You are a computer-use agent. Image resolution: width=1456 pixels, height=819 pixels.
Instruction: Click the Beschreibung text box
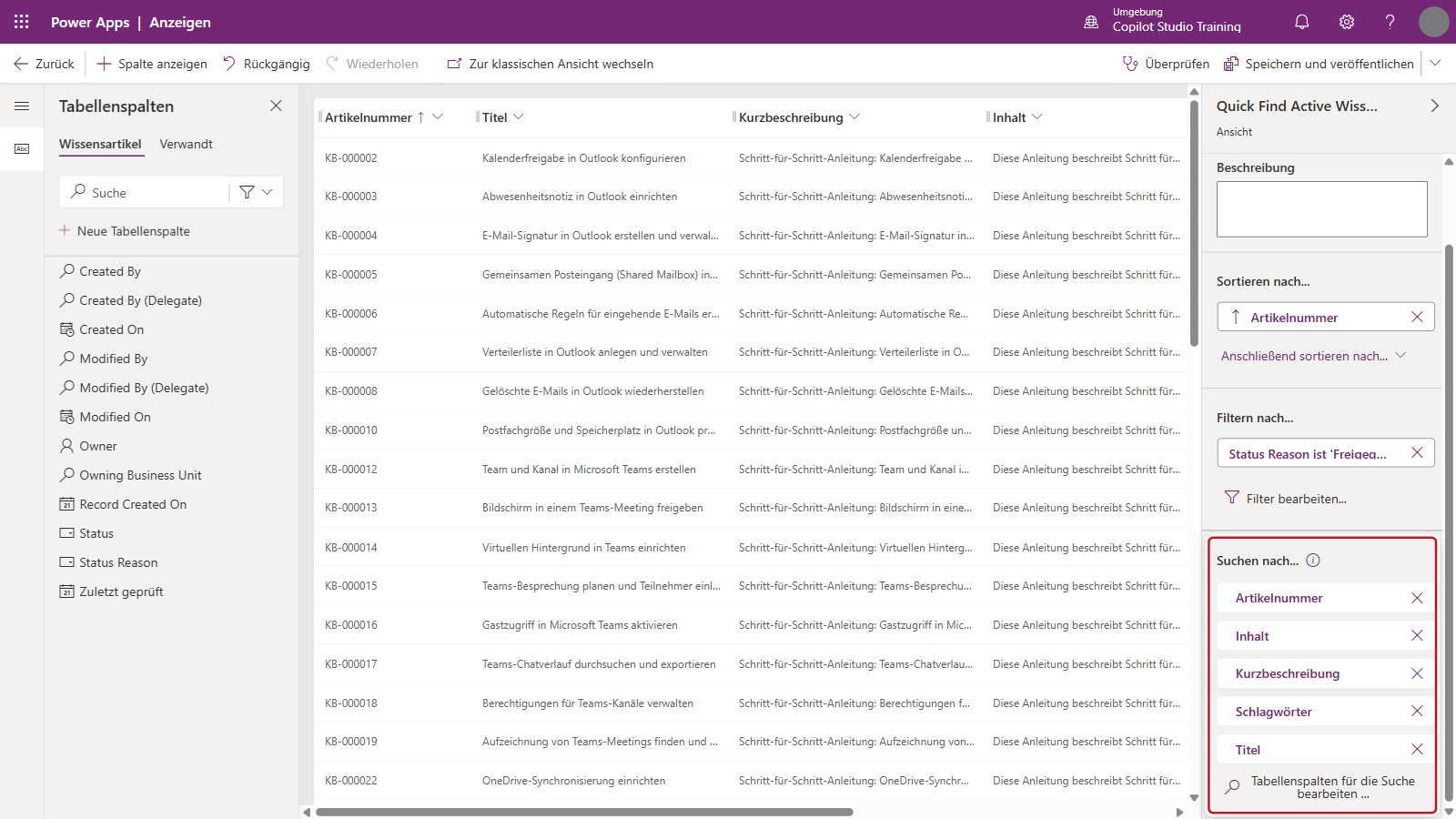(x=1321, y=208)
